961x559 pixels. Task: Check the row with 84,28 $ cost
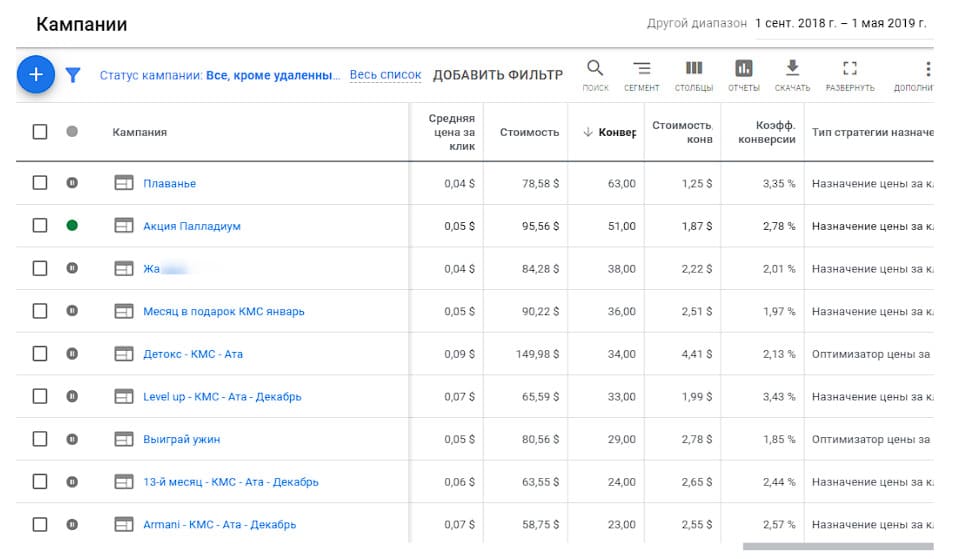point(40,268)
